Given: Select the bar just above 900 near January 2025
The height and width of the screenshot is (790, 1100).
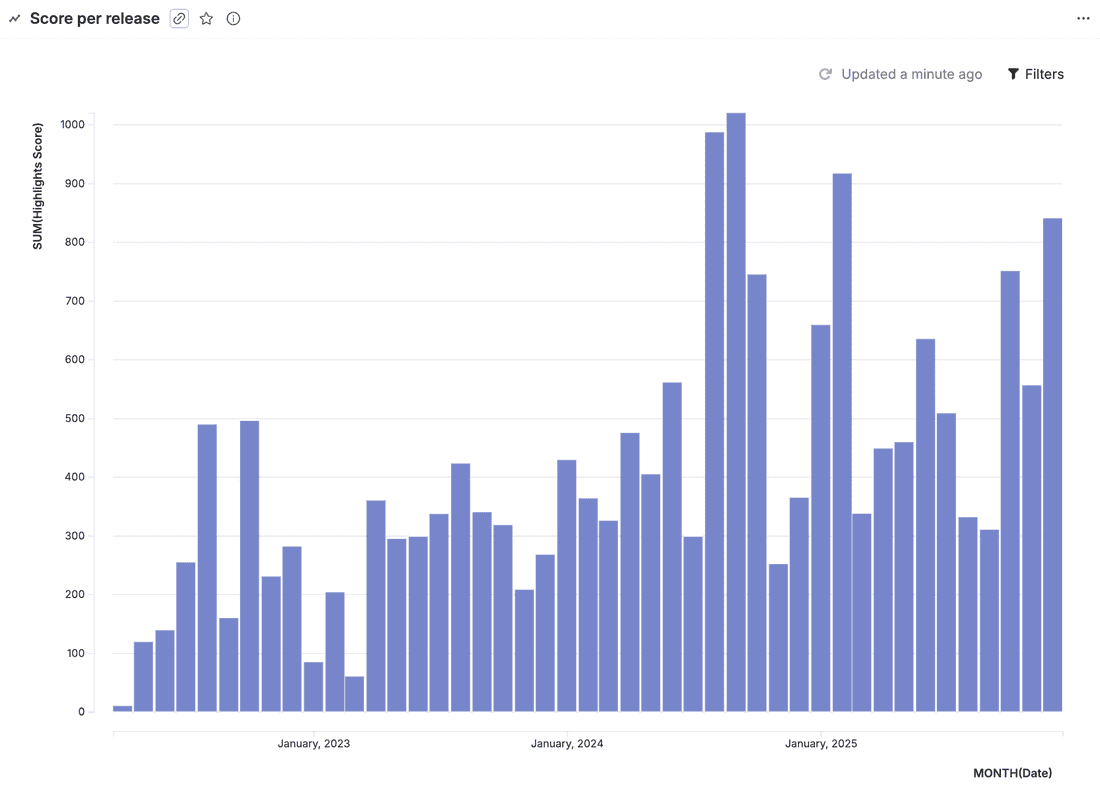Looking at the screenshot, I should tap(842, 442).
